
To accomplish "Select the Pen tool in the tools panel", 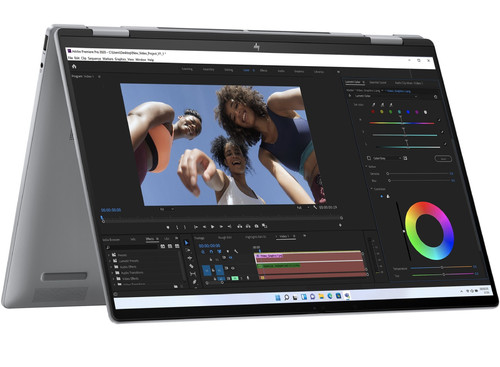I will pyautogui.click(x=194, y=282).
